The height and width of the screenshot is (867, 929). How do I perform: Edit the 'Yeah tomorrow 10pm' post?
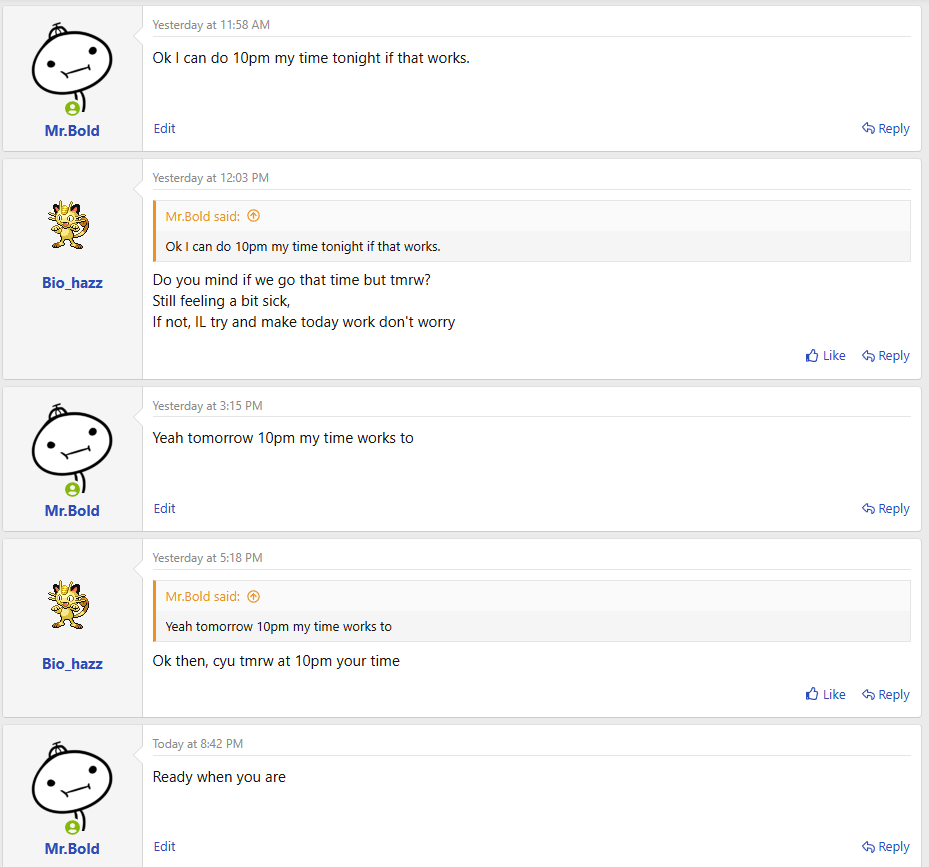point(165,509)
